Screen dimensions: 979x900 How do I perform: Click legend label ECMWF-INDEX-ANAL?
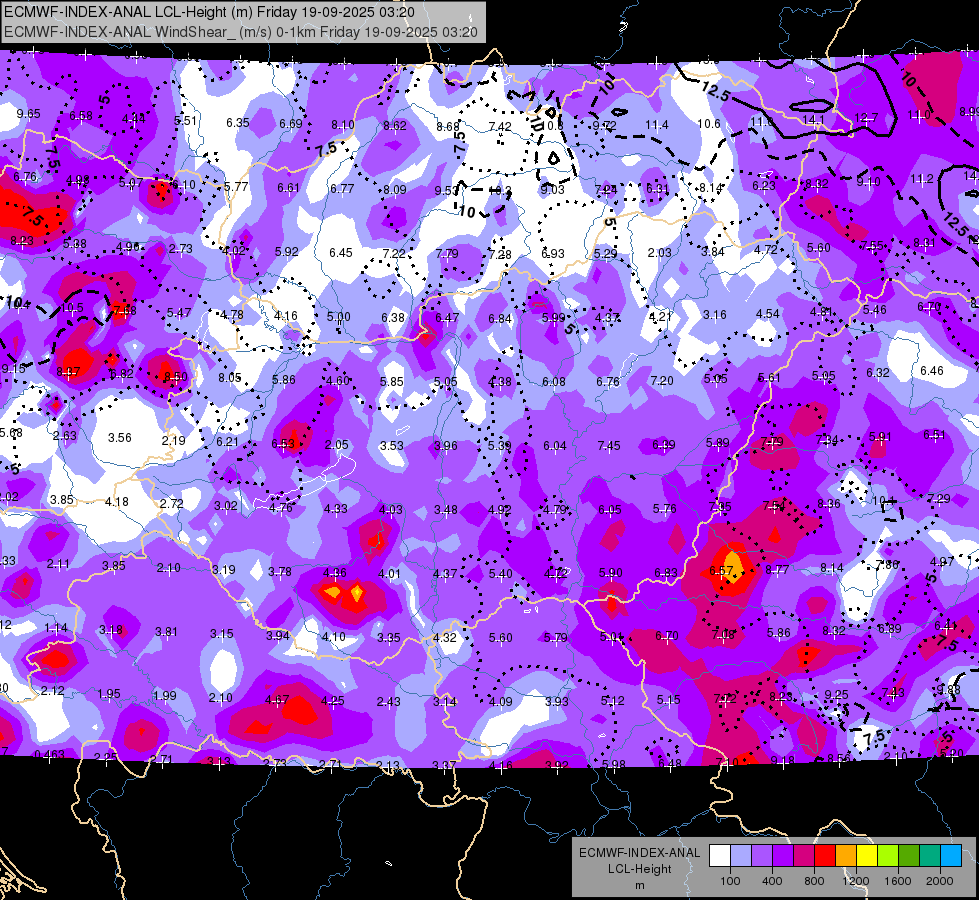click(x=639, y=853)
